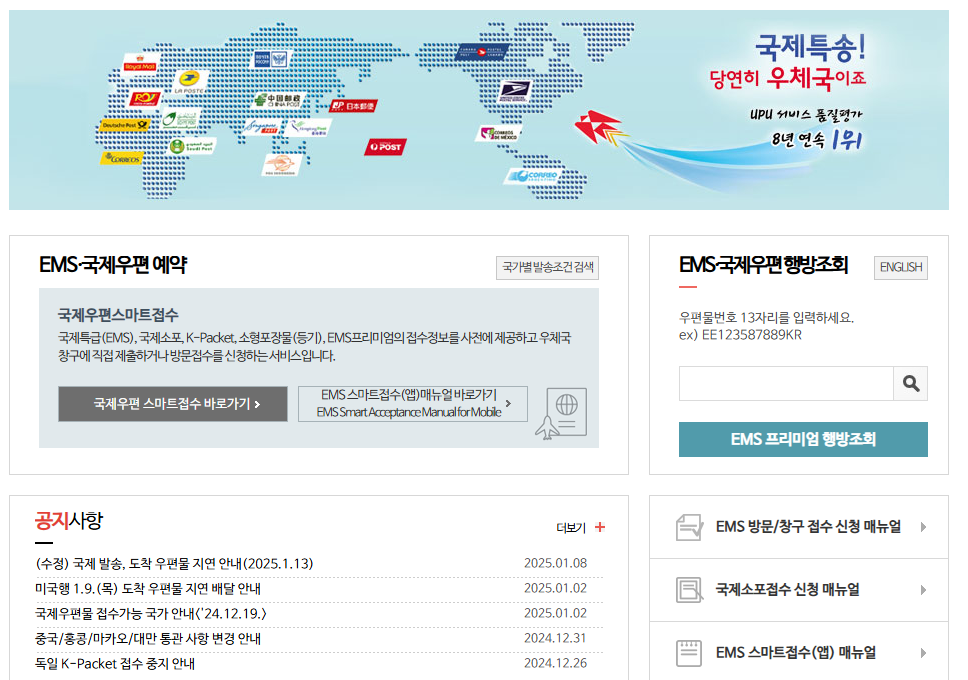Click date 2024.12.26 in notice list
This screenshot has width=968, height=680.
tap(556, 663)
